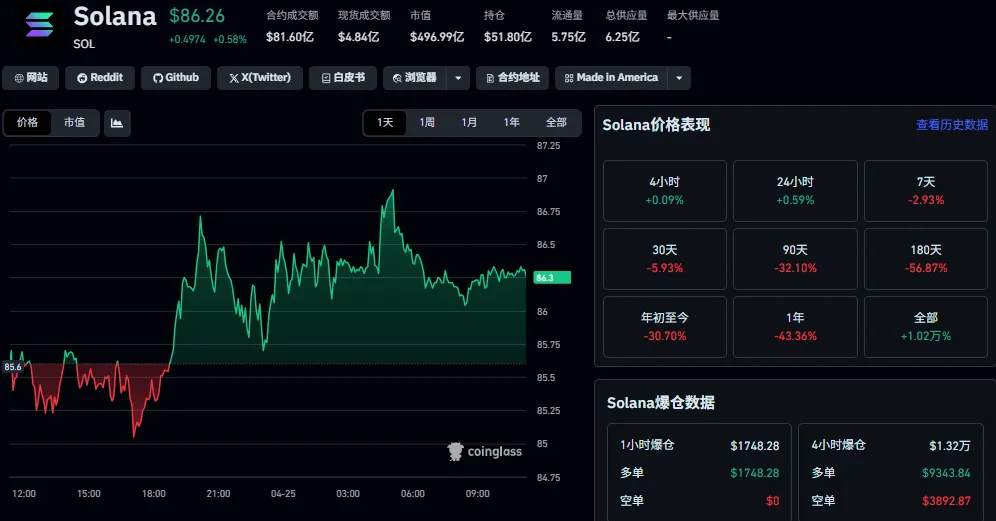Click the +0.58% price change text
Screen dimensions: 996x521
click(x=230, y=39)
